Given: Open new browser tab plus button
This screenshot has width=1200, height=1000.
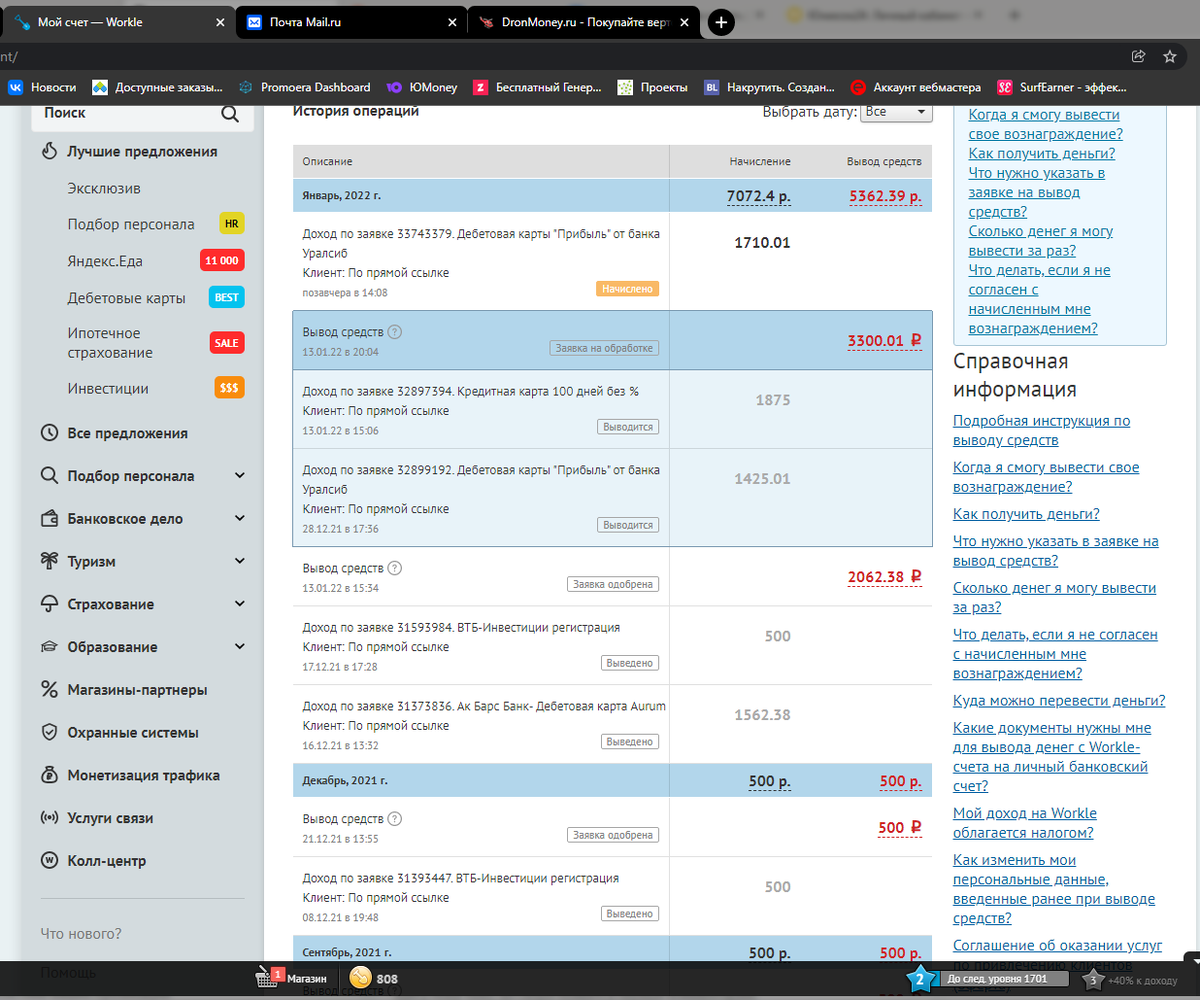Looking at the screenshot, I should 721,22.
